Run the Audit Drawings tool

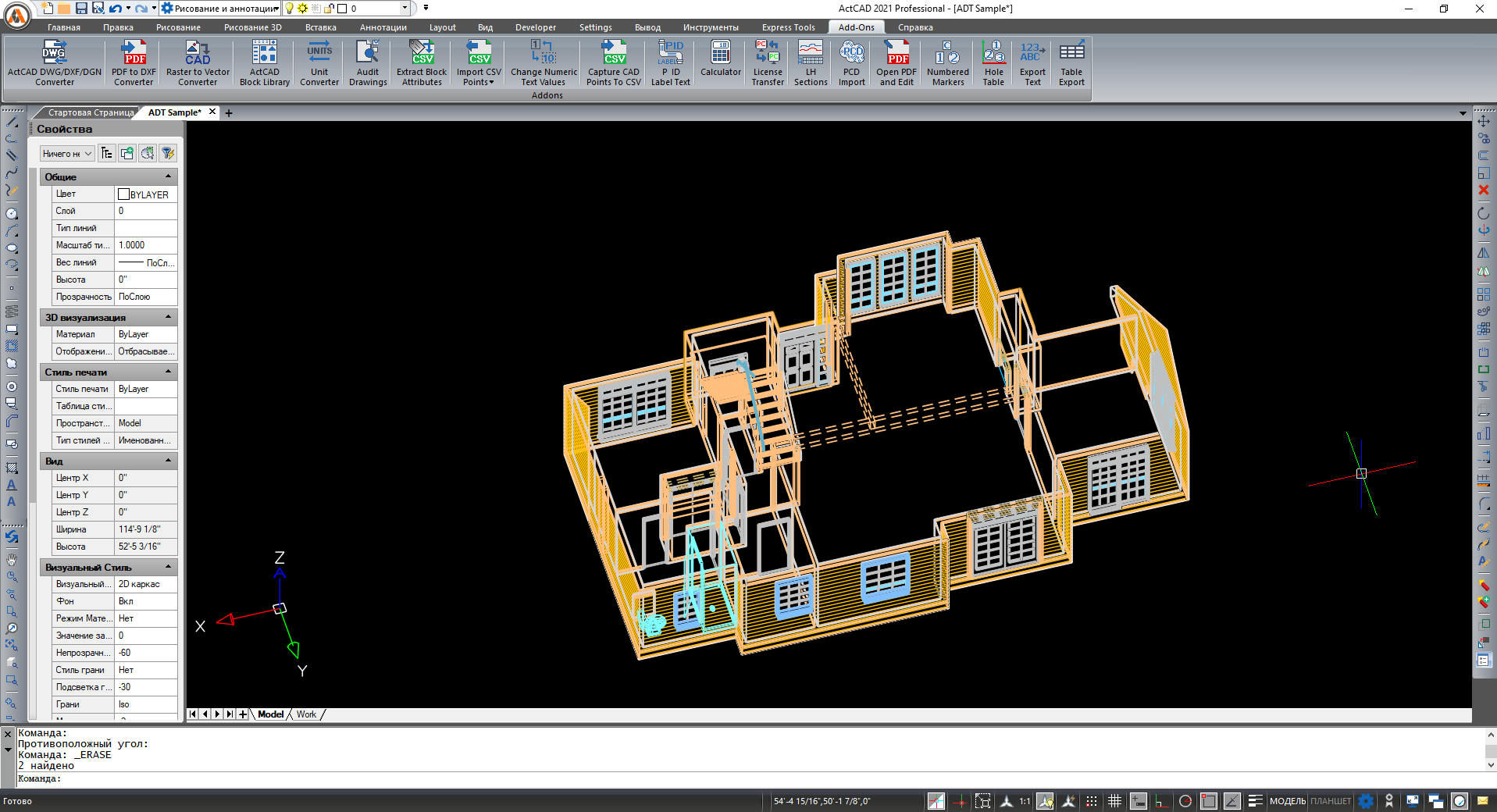pos(367,62)
